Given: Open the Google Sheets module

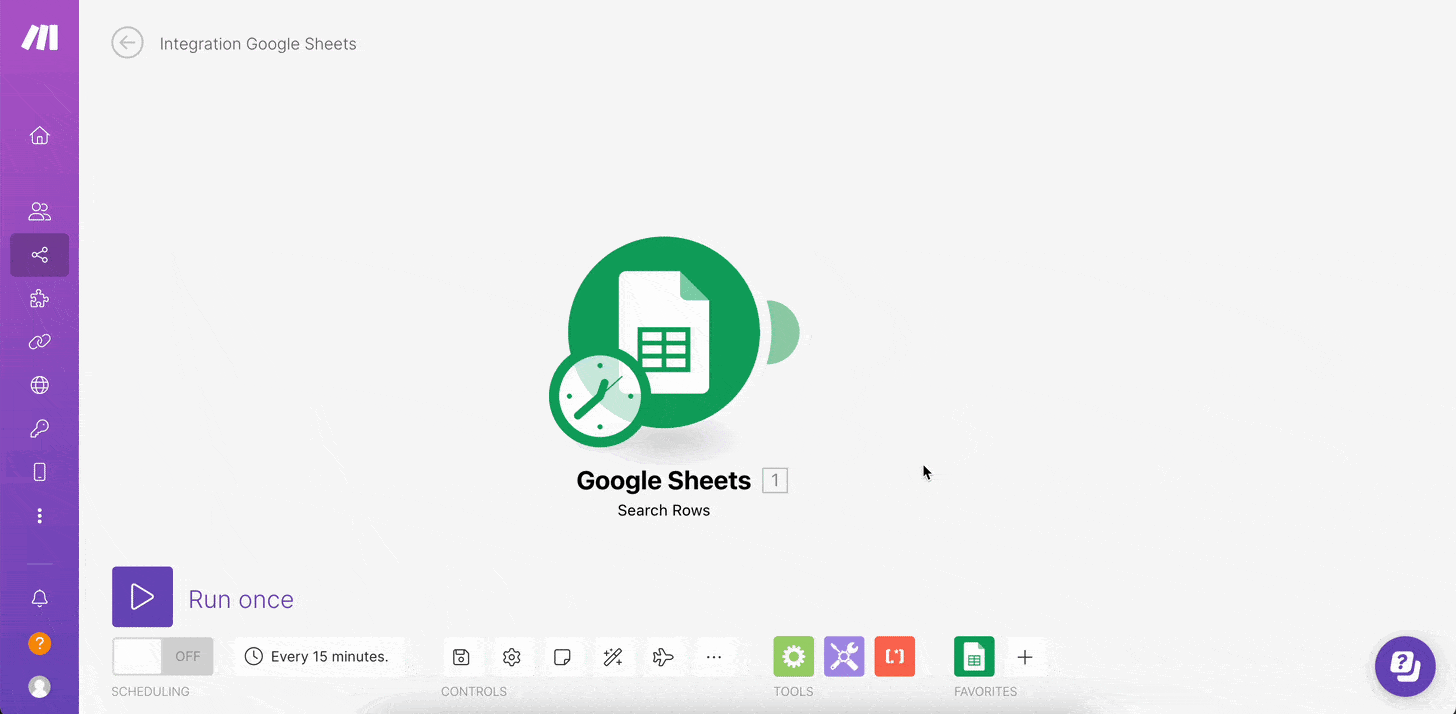Looking at the screenshot, I should [664, 333].
